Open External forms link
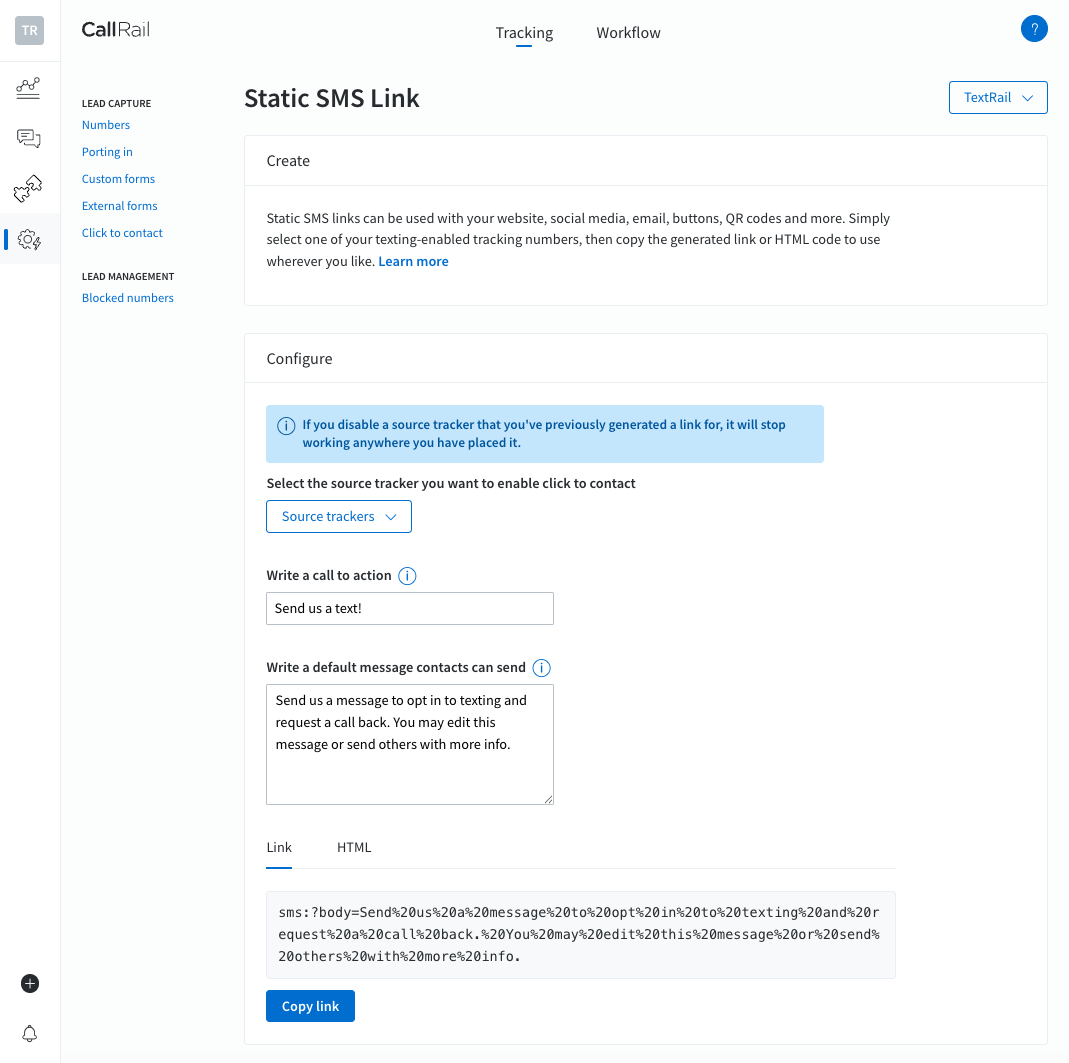 (x=119, y=206)
